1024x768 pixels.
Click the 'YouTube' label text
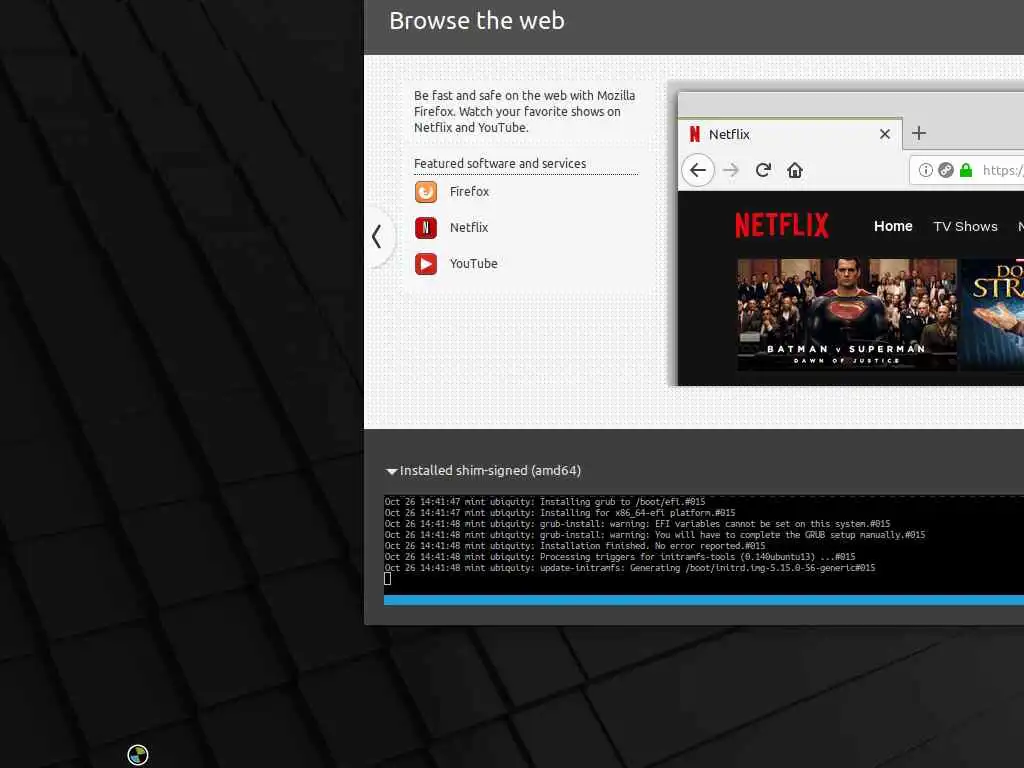(473, 263)
